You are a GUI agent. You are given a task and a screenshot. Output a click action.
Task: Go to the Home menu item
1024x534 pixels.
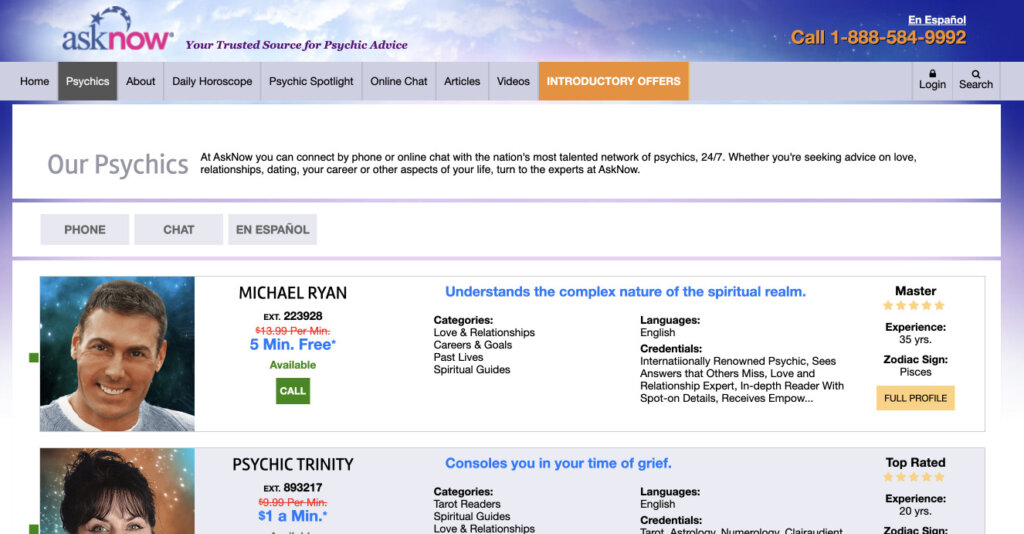[x=35, y=81]
